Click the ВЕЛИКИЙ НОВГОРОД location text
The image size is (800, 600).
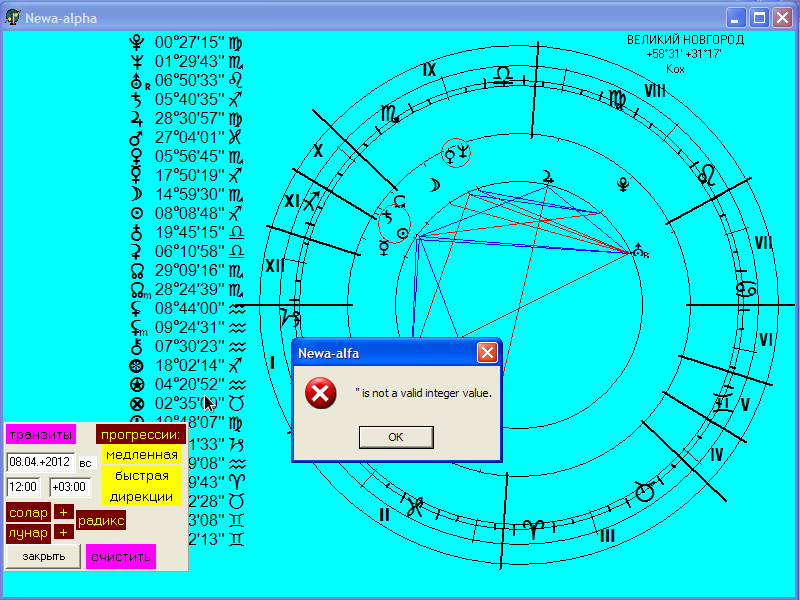coord(685,40)
